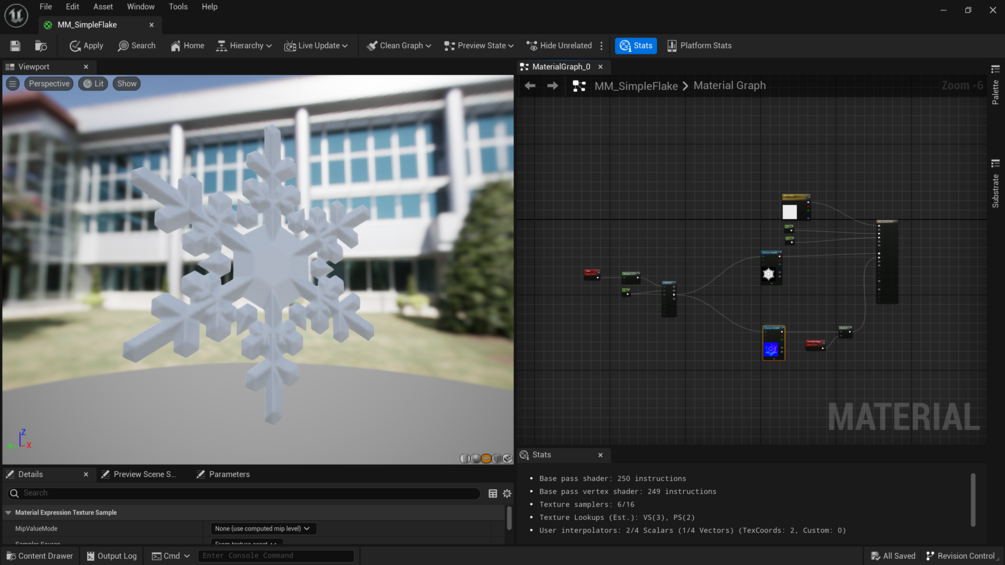The width and height of the screenshot is (1005, 565).
Task: Open the Tools menu
Action: click(x=178, y=6)
